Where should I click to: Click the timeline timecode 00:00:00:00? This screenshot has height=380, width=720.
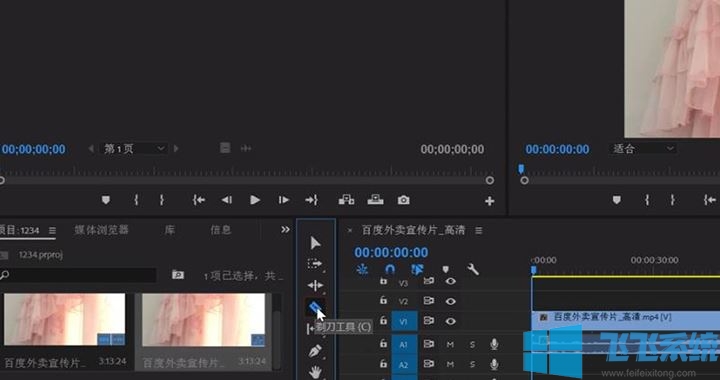[391, 252]
